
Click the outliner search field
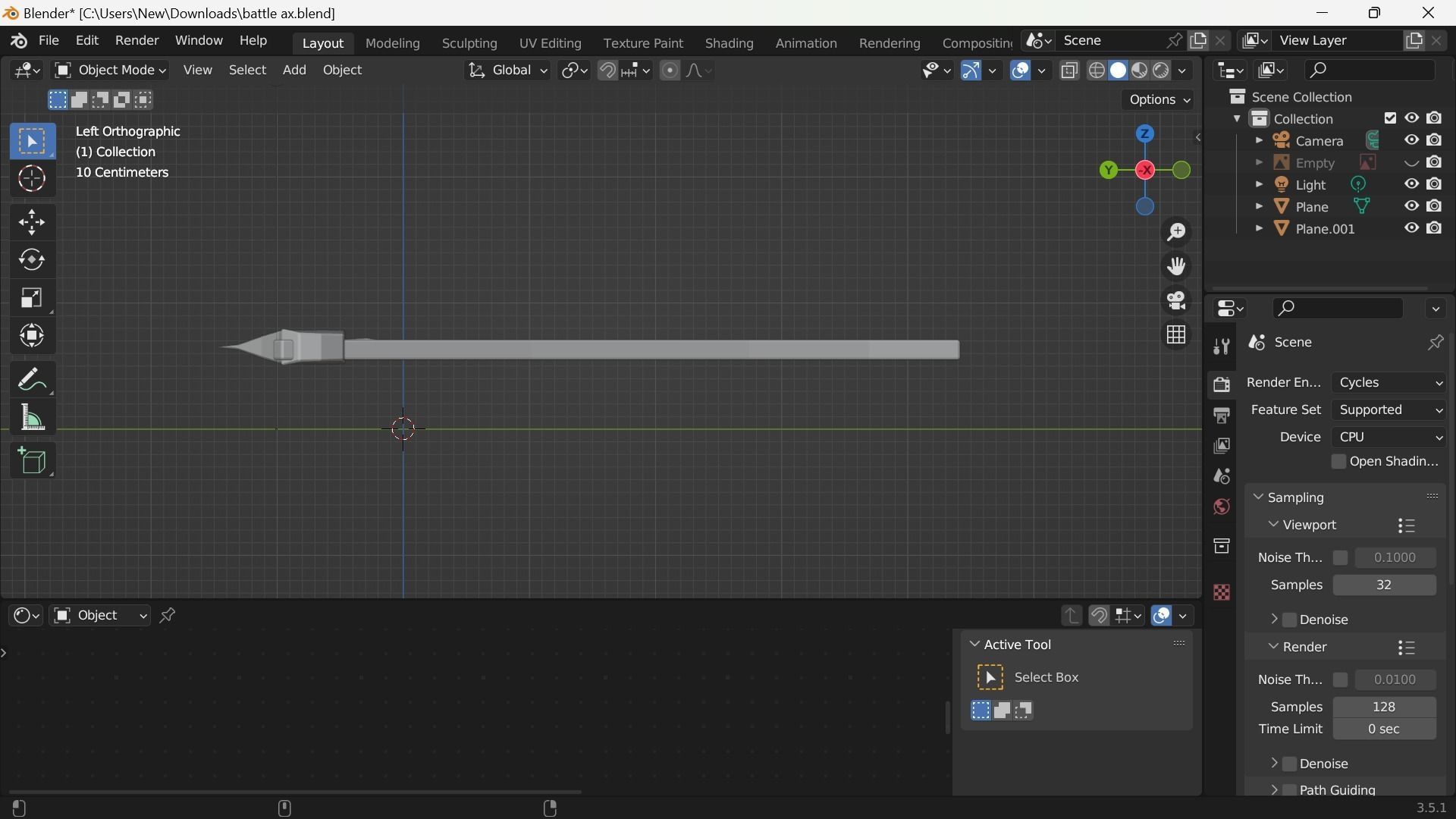pos(1371,71)
